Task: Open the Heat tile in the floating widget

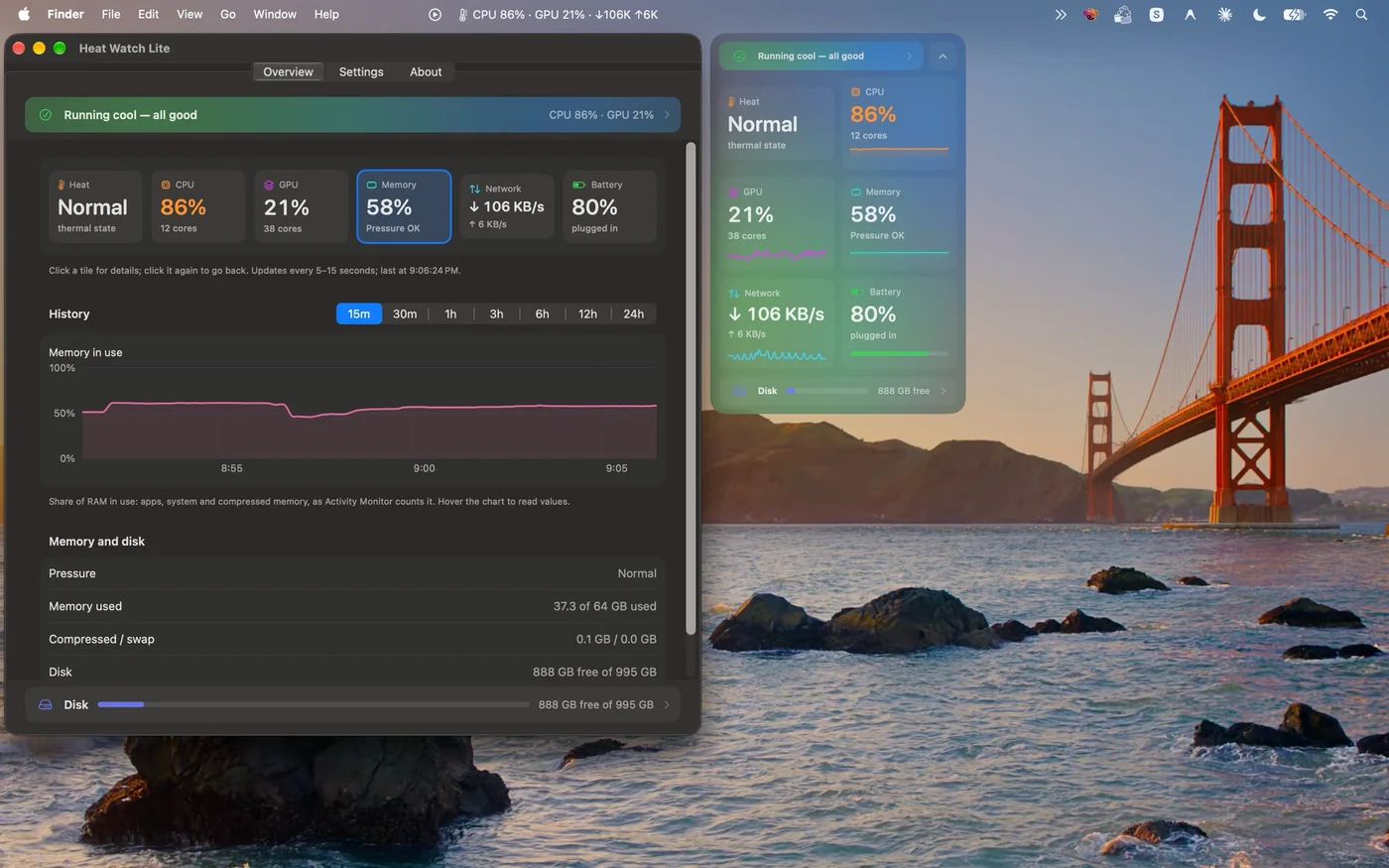Action: [778, 123]
